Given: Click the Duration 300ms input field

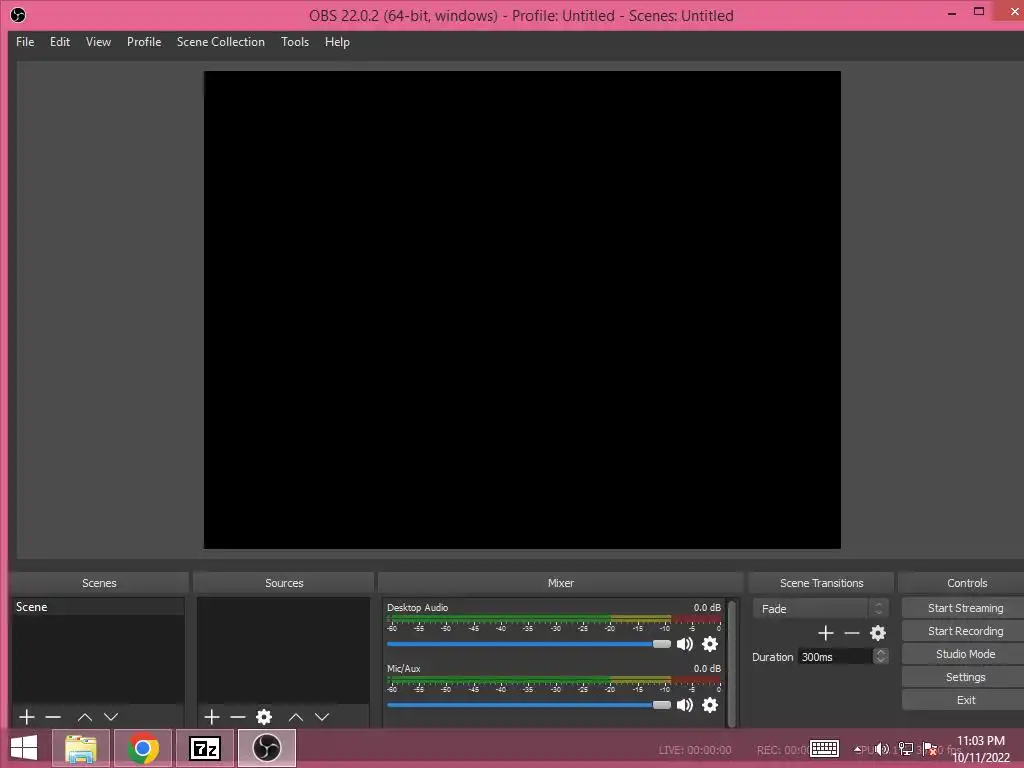Looking at the screenshot, I should coord(835,656).
